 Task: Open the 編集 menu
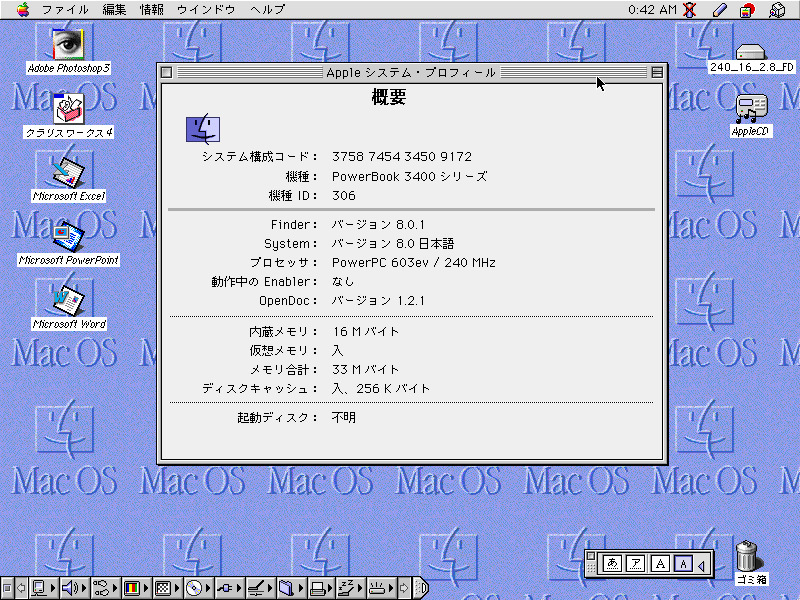coord(114,10)
